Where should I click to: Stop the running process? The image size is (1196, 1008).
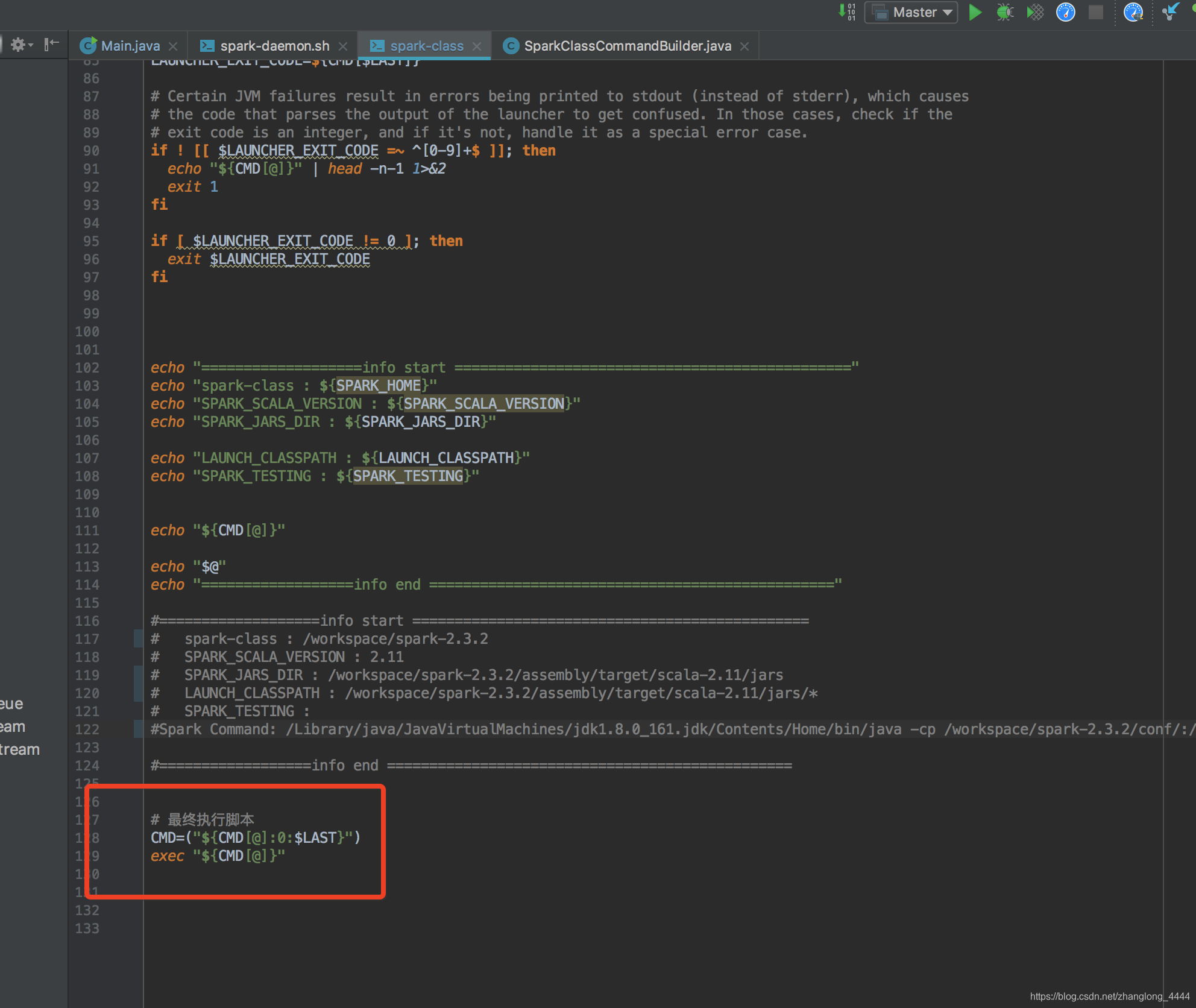1095,12
